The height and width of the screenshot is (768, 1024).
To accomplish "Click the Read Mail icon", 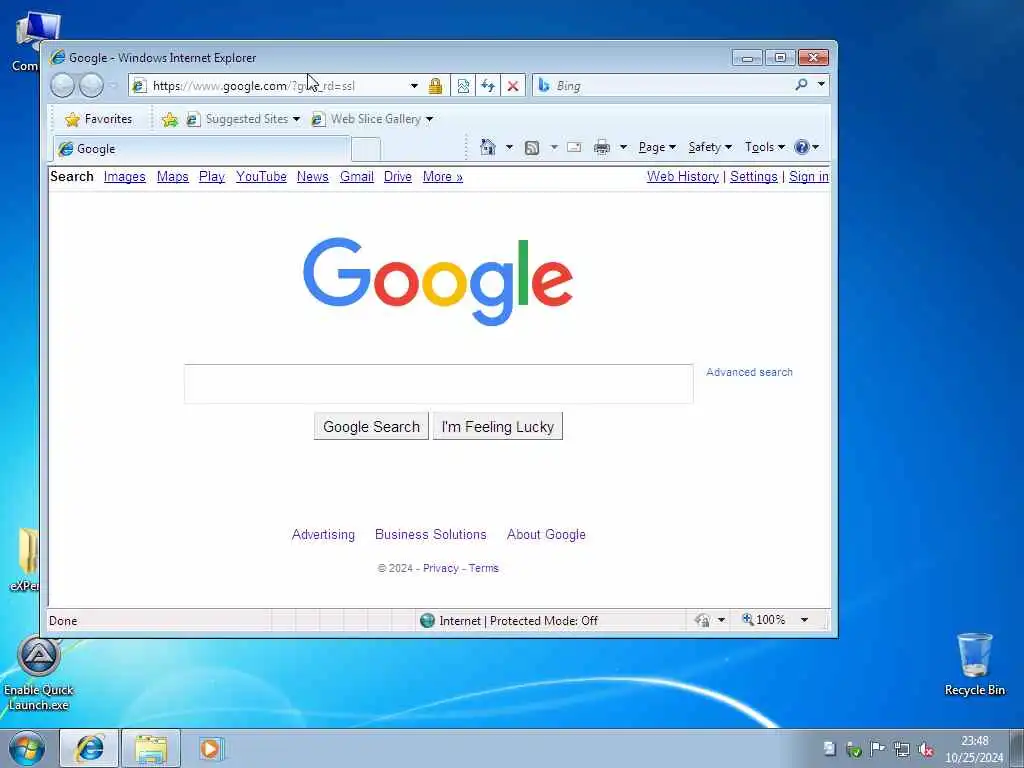I will 574,147.
